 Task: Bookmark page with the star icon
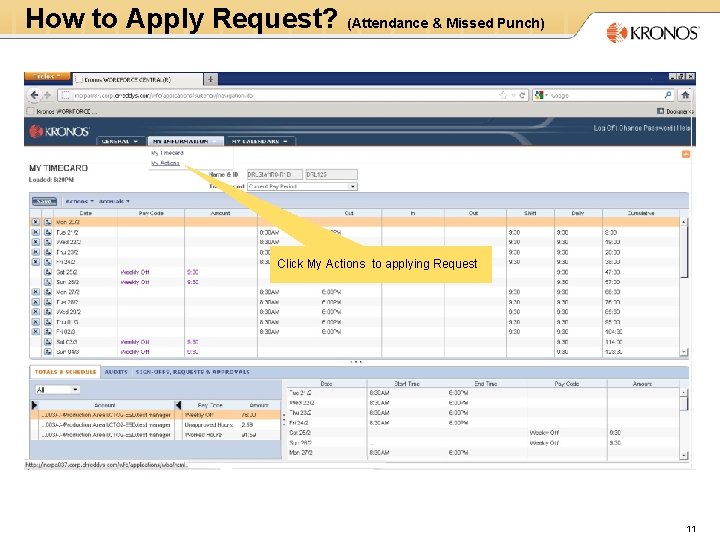[503, 96]
